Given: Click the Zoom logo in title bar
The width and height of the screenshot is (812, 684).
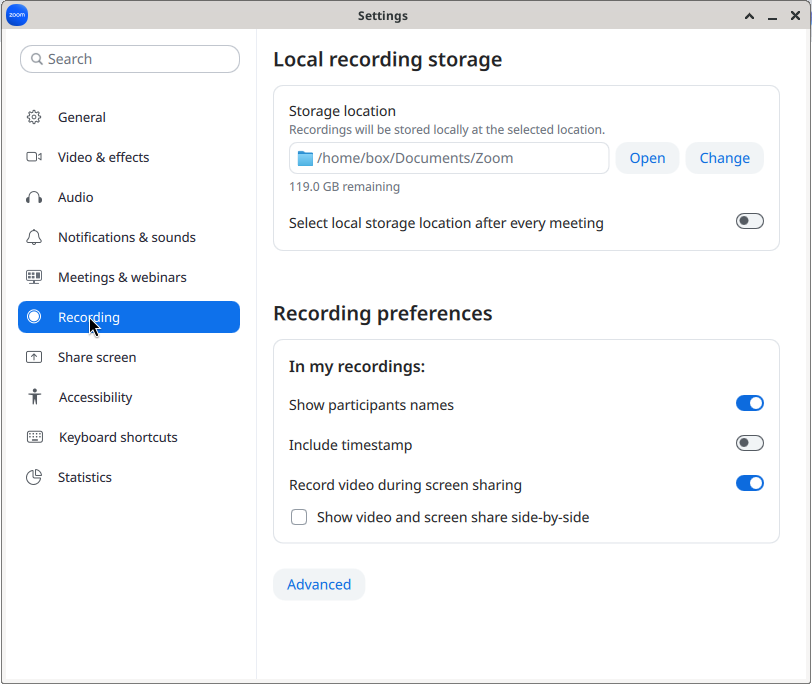Looking at the screenshot, I should [x=17, y=15].
